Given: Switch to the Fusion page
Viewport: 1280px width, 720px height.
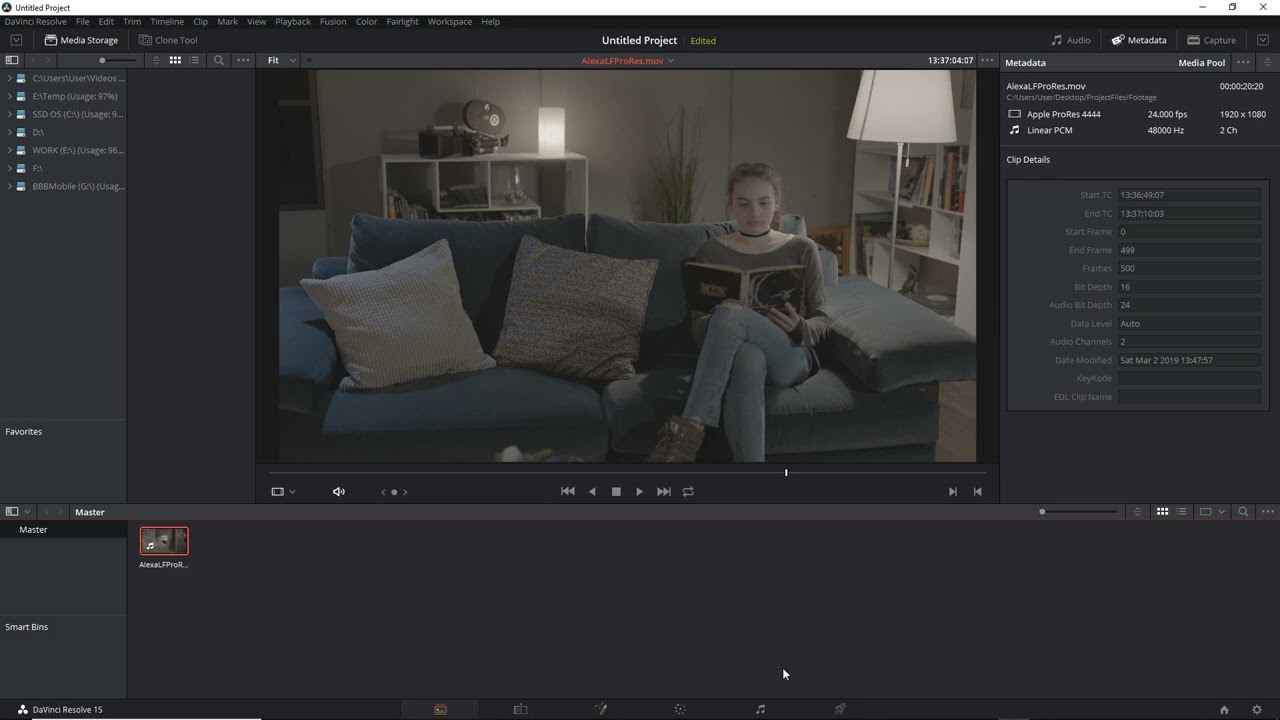Looking at the screenshot, I should [x=601, y=709].
